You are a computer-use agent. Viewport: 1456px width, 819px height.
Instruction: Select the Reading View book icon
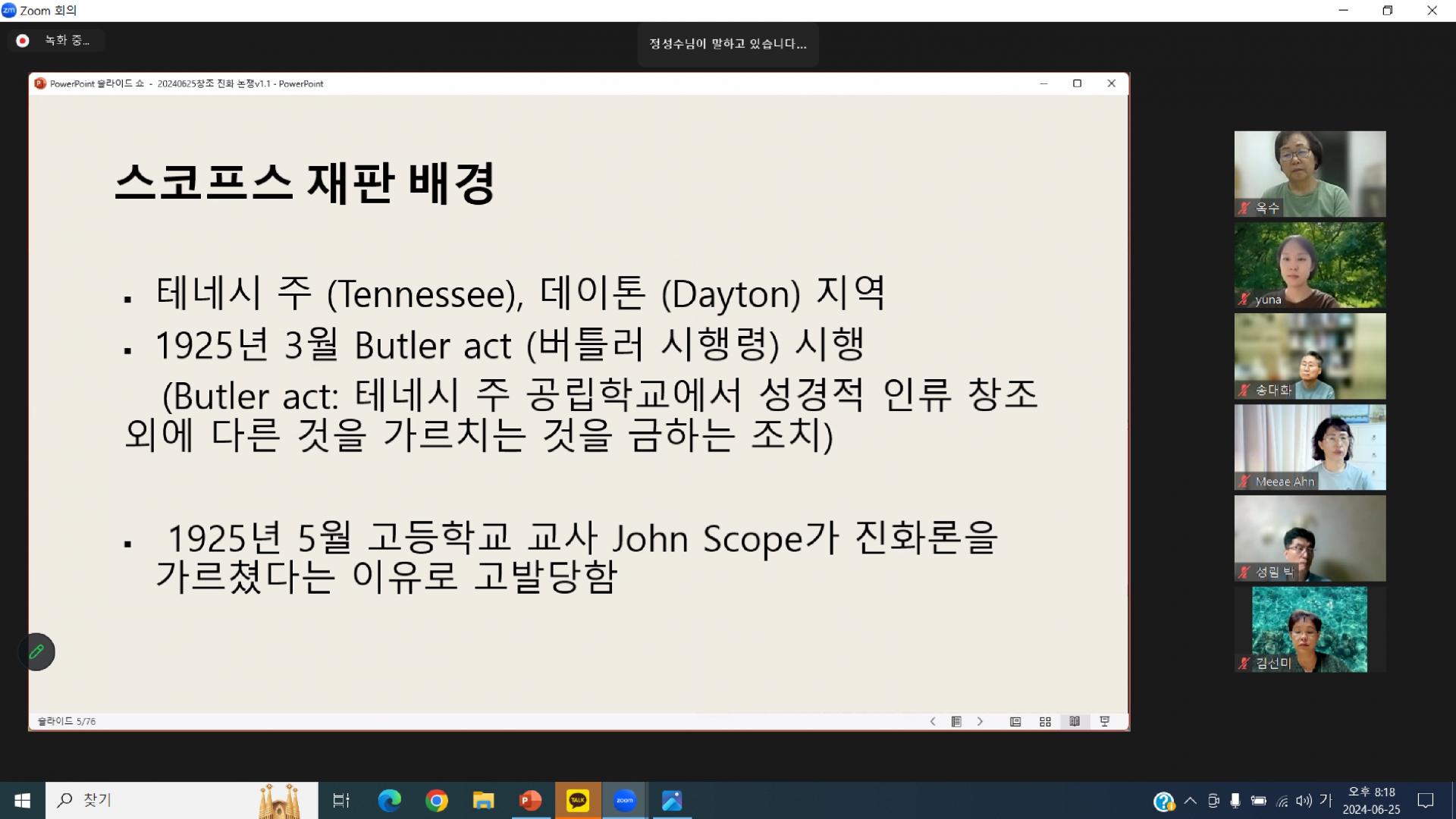click(1075, 721)
